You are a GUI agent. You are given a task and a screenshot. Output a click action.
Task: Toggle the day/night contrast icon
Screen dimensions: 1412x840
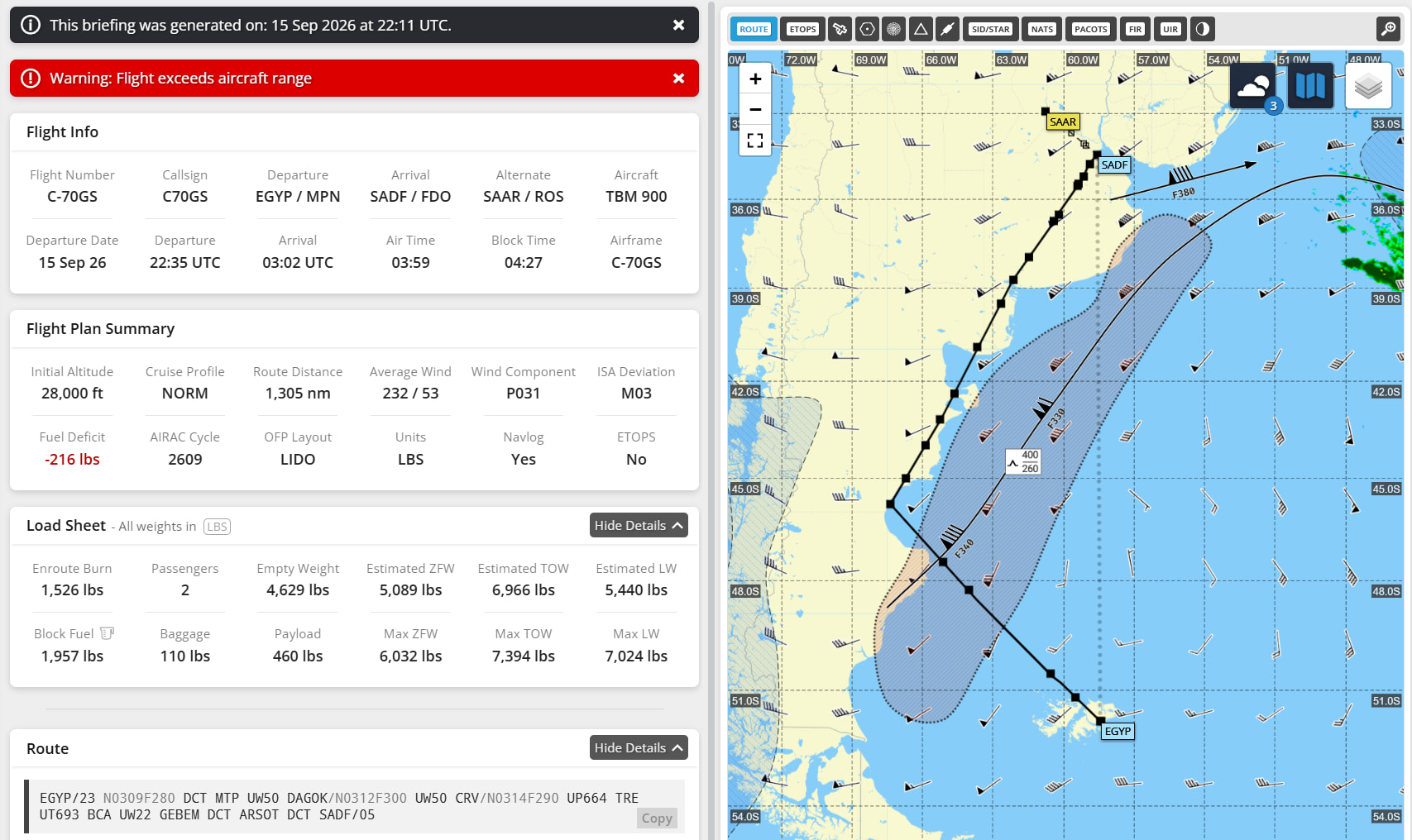(x=1203, y=29)
